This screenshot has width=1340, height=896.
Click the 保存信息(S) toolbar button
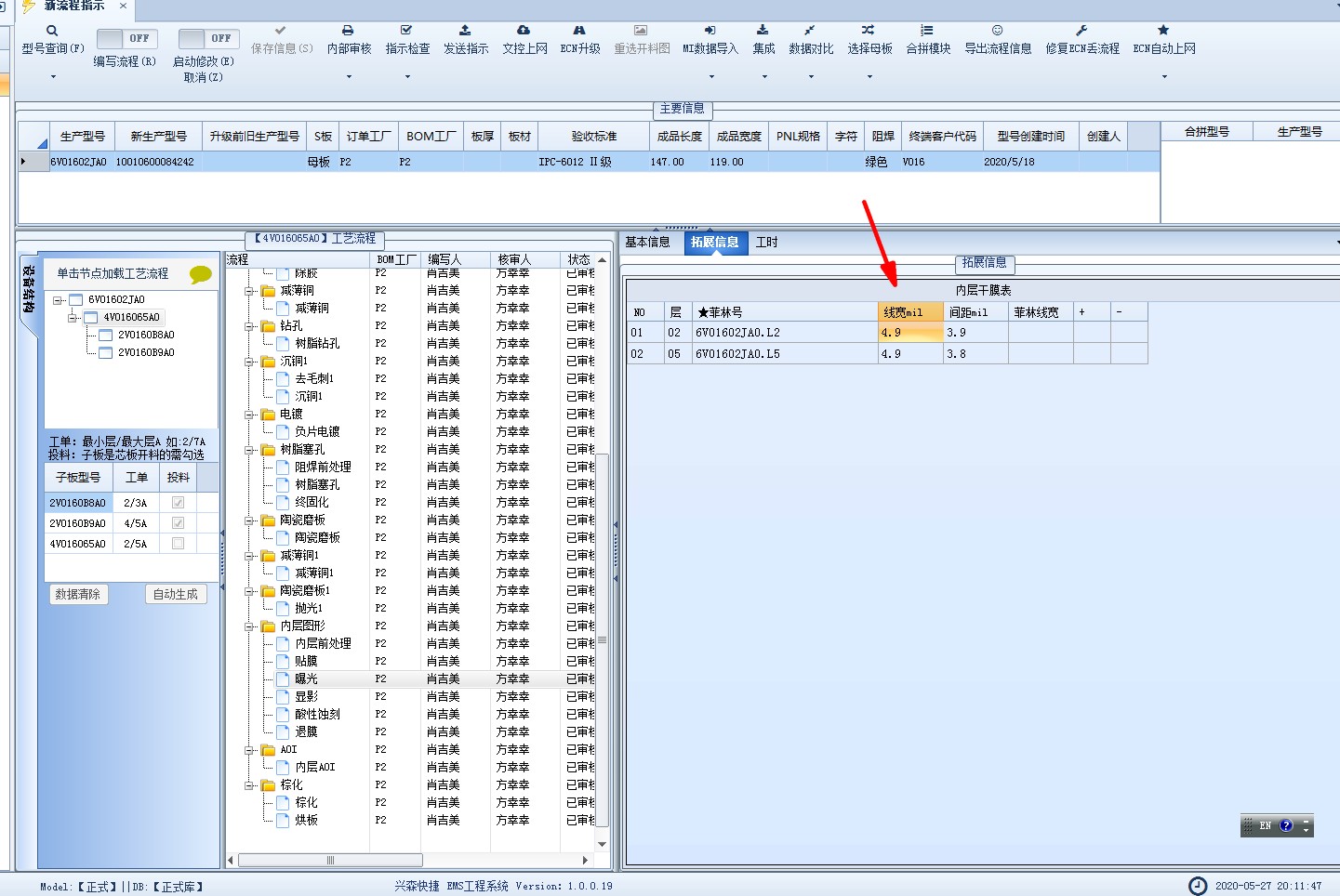point(282,40)
